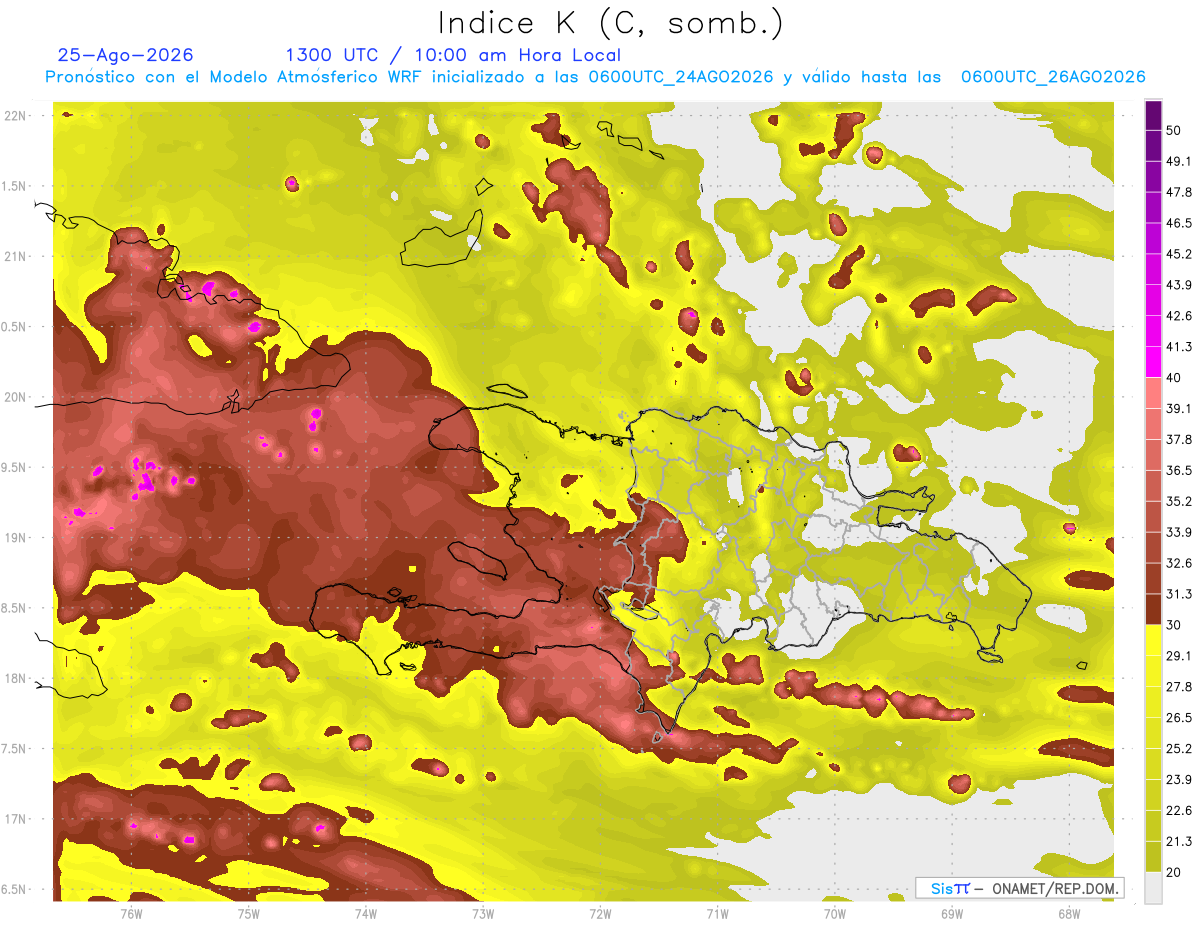Click the colorbar value "31.3"
This screenshot has width=1200, height=927.
click(x=1178, y=594)
